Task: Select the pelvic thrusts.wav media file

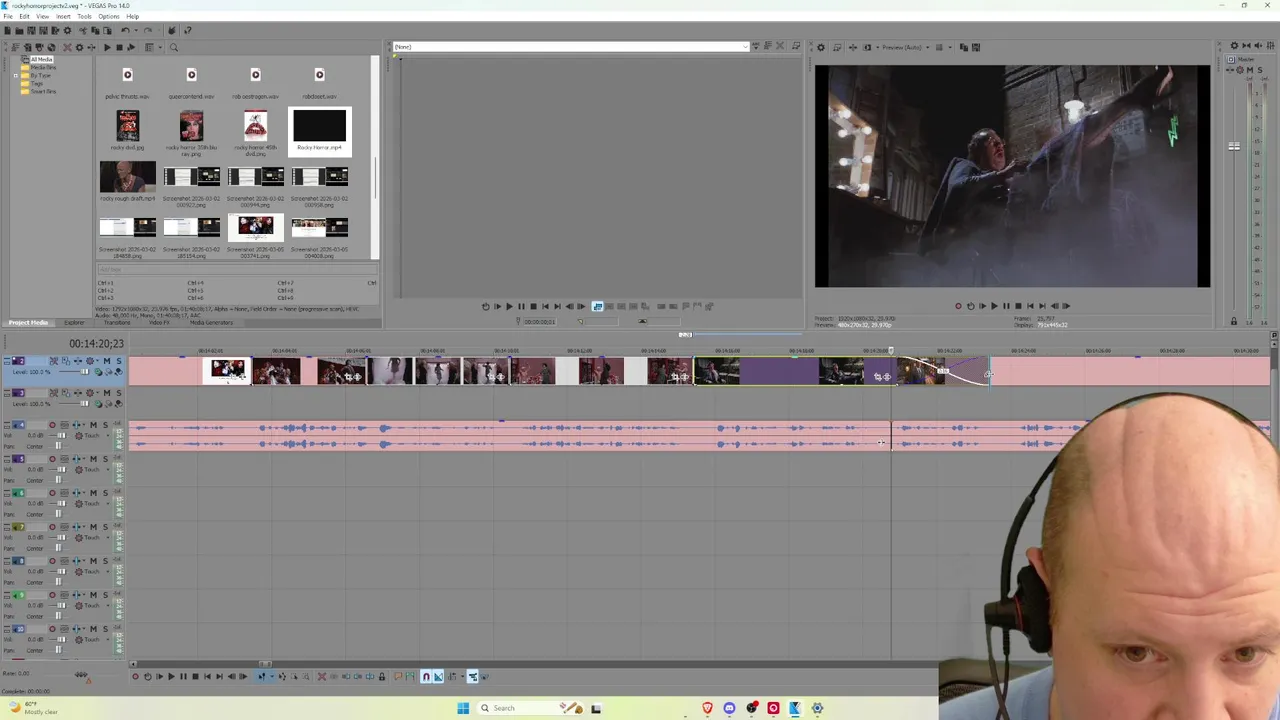Action: 127,82
